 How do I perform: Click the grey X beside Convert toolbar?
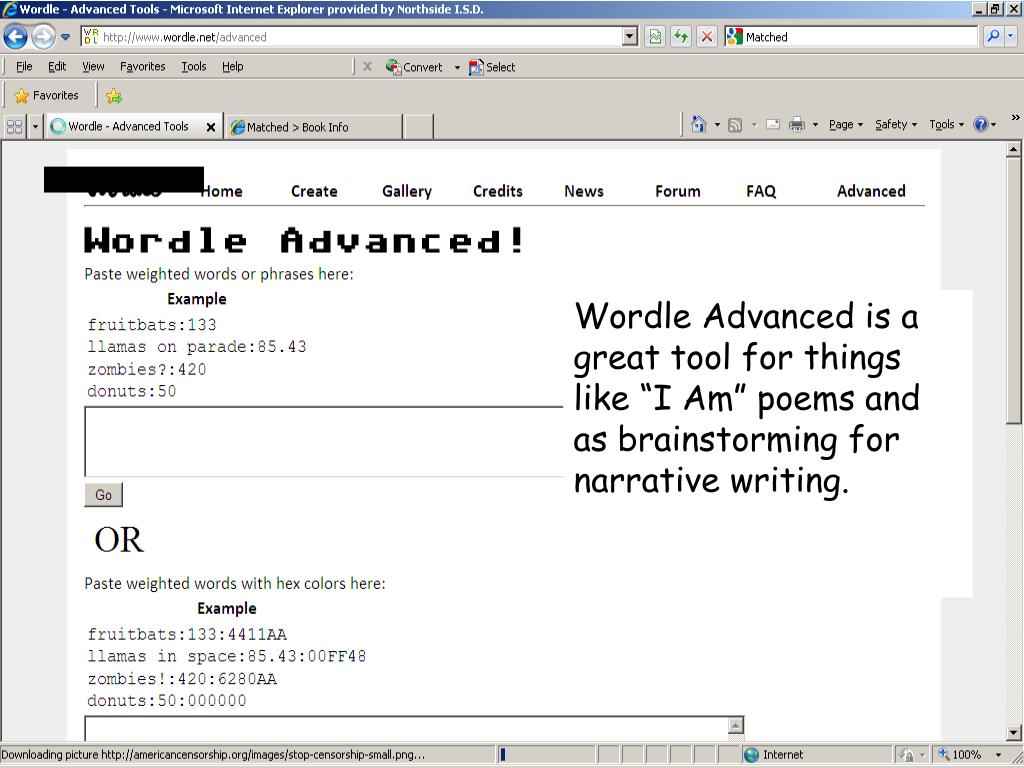(367, 67)
